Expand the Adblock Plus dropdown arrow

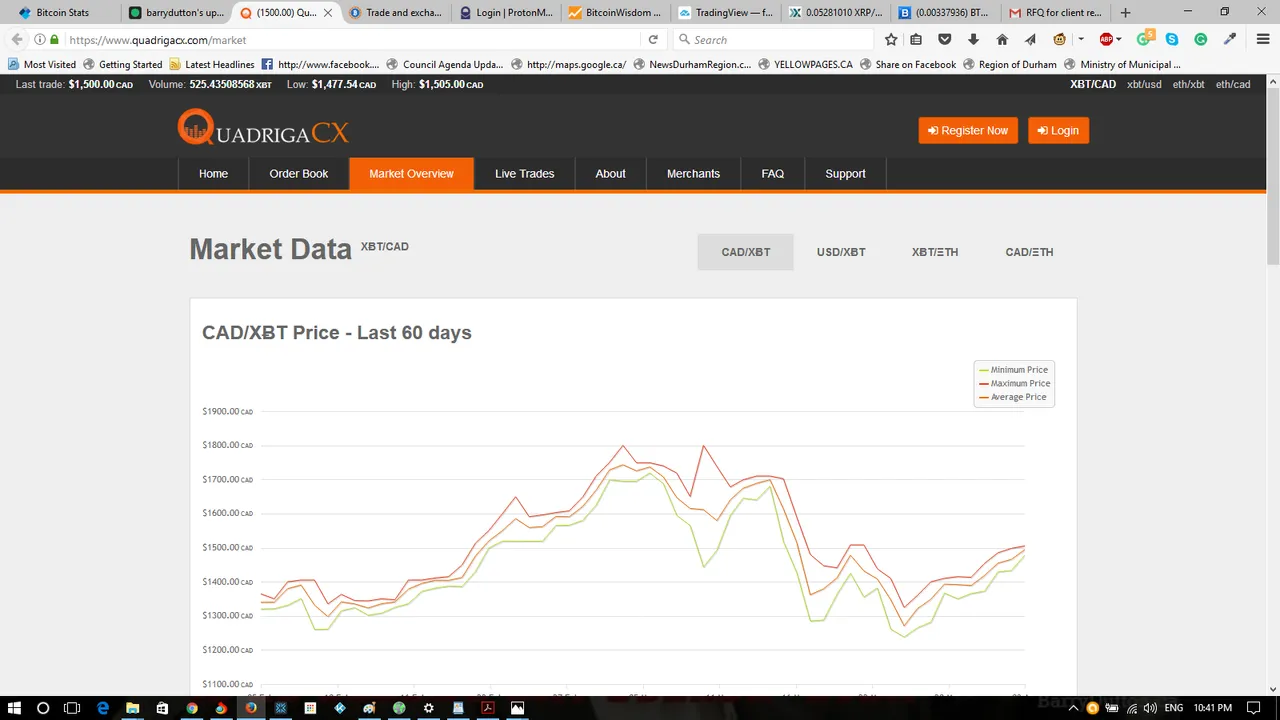click(1119, 40)
